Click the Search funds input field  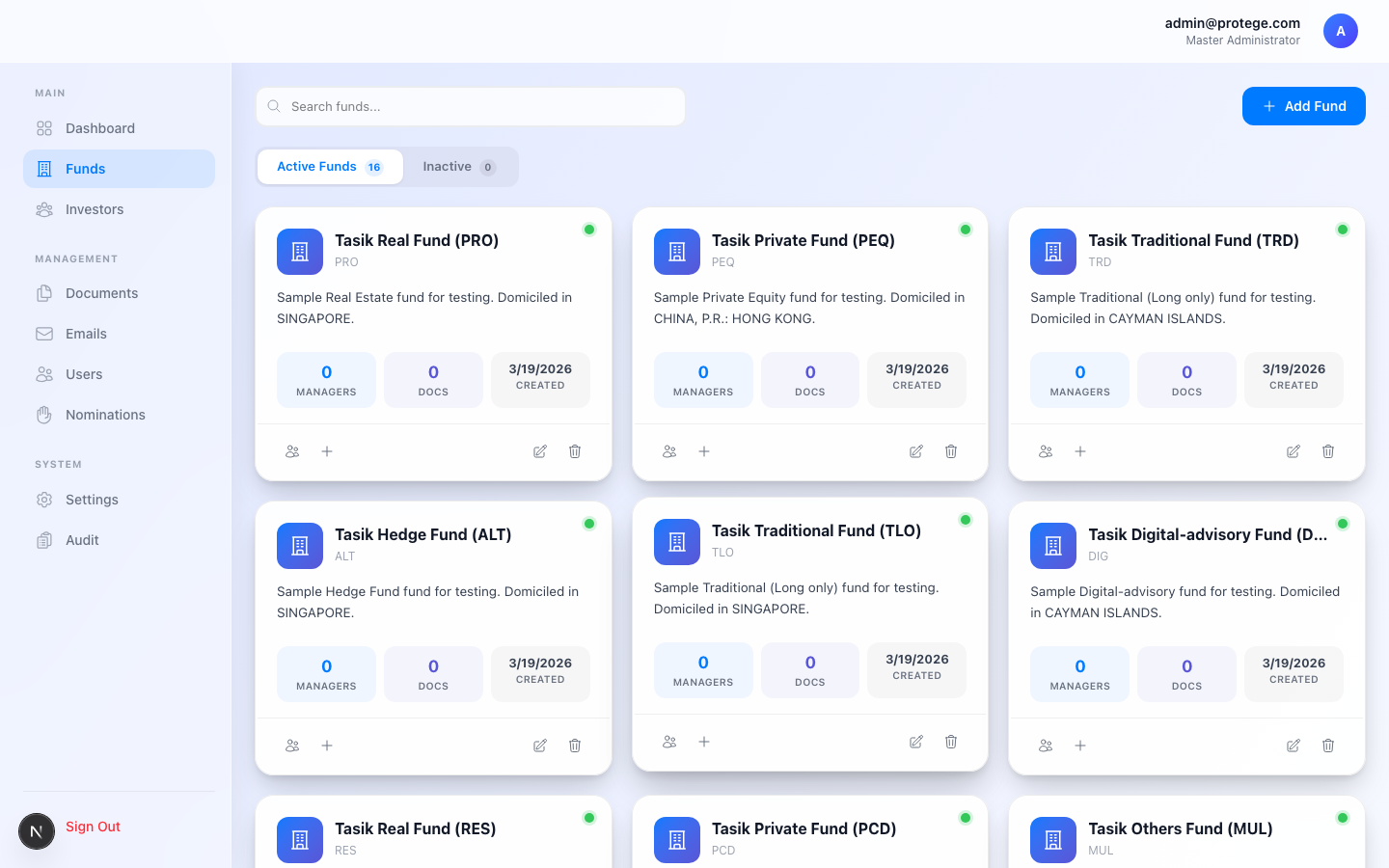click(470, 106)
